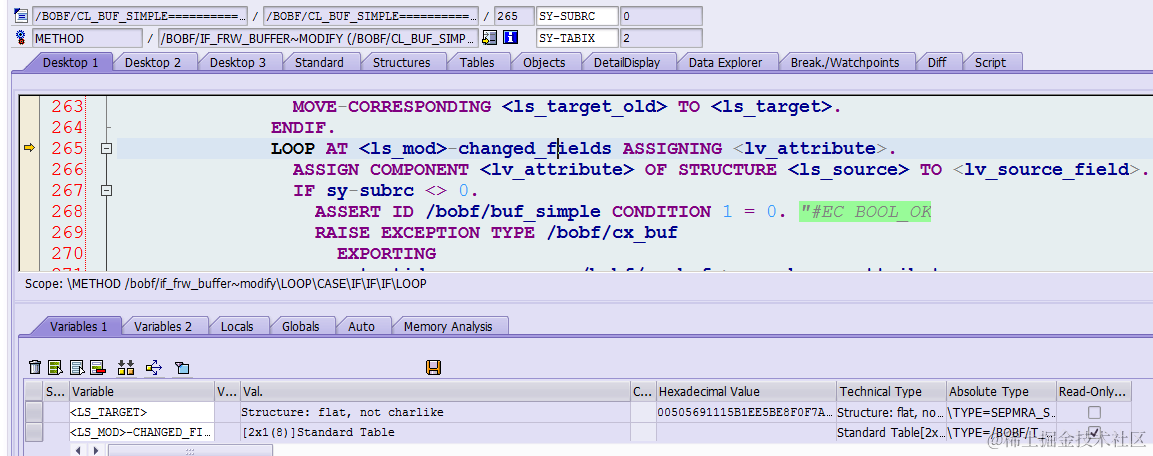This screenshot has width=1153, height=456.
Task: Click the save floppy disk icon
Action: tap(433, 367)
